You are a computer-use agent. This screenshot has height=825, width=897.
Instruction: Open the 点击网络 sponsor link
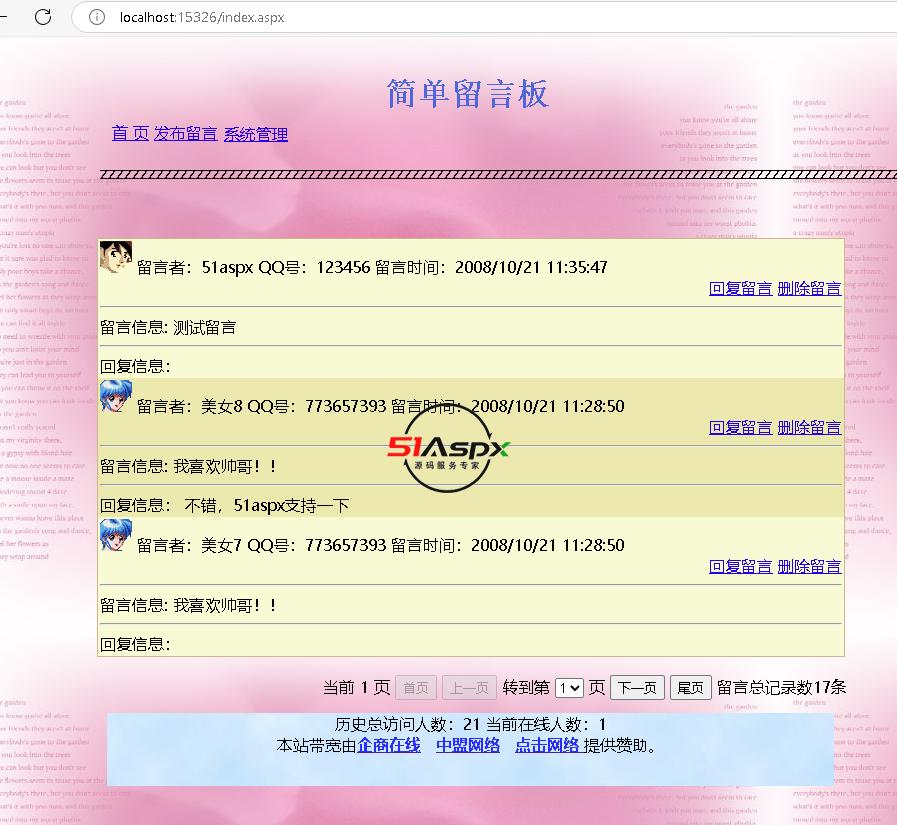547,745
